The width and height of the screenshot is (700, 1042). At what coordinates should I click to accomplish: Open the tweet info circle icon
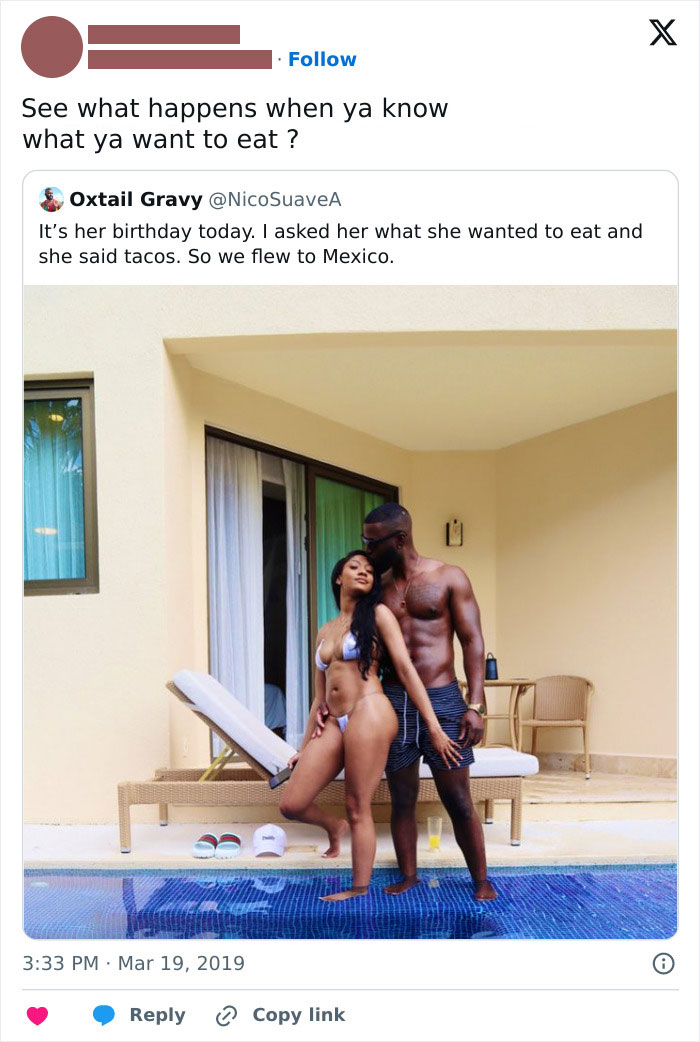click(x=663, y=963)
